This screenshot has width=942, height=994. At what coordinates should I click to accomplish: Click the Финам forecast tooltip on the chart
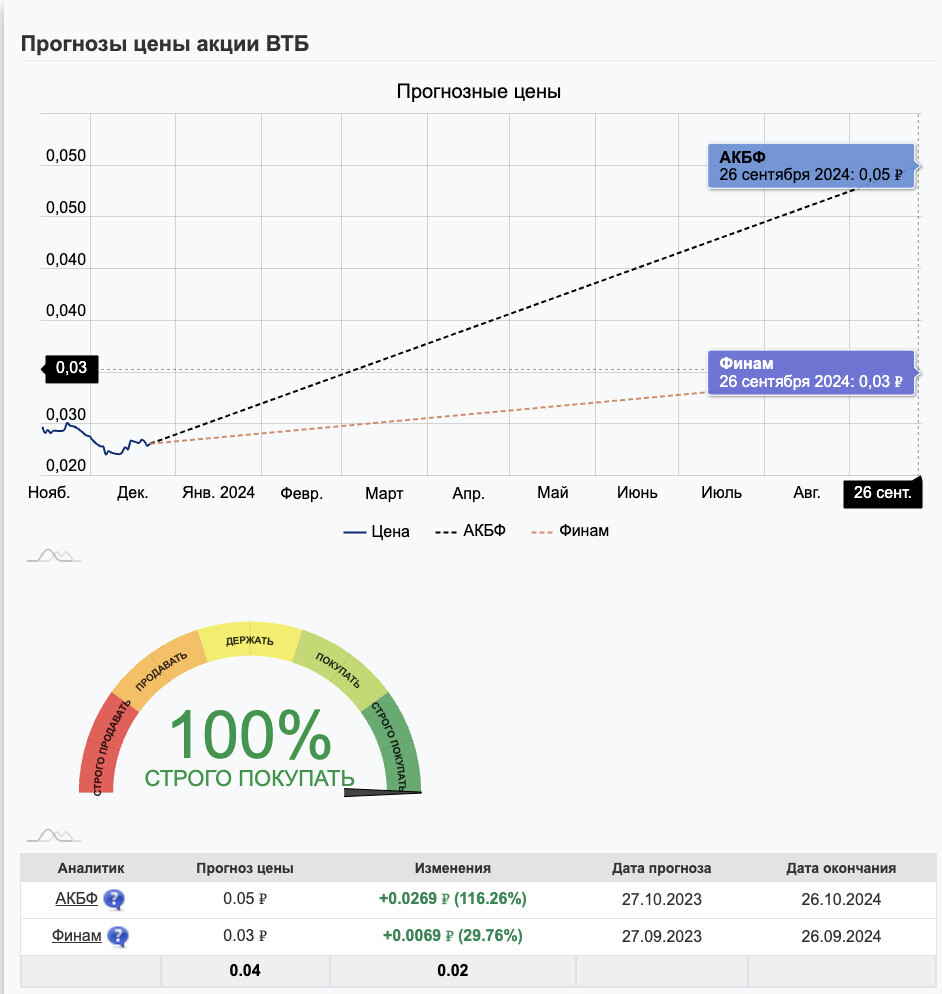[811, 373]
